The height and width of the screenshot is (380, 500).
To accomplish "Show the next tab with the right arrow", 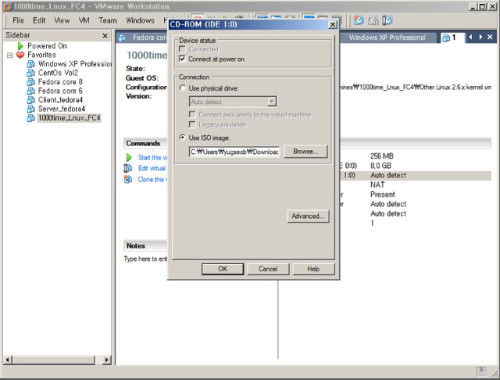I will coord(480,37).
